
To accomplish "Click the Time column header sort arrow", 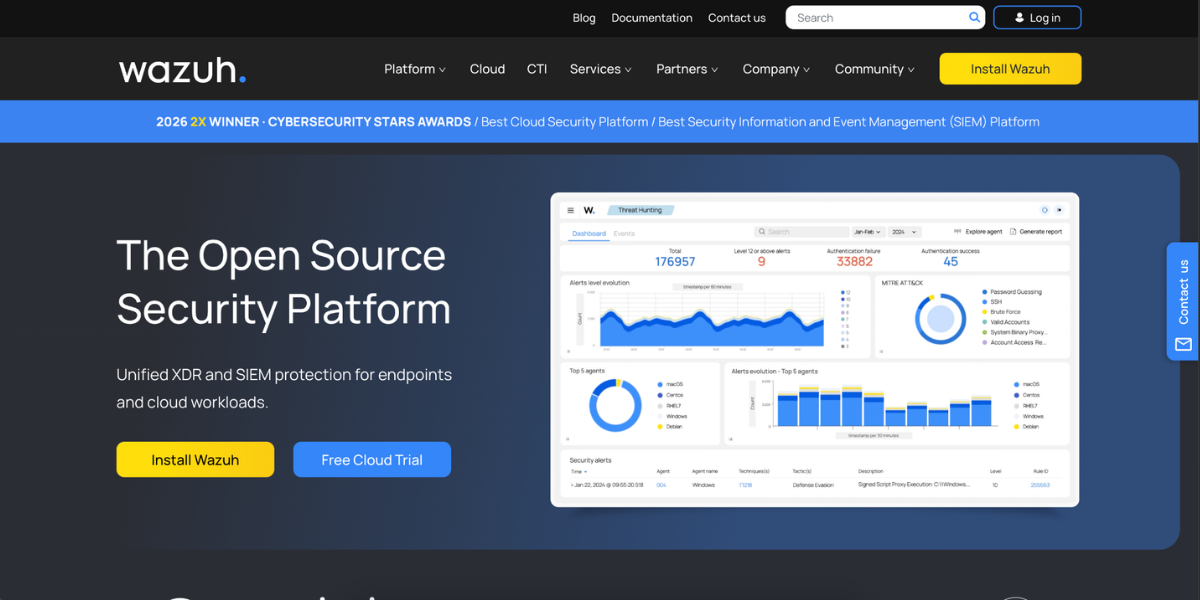I will click(586, 471).
